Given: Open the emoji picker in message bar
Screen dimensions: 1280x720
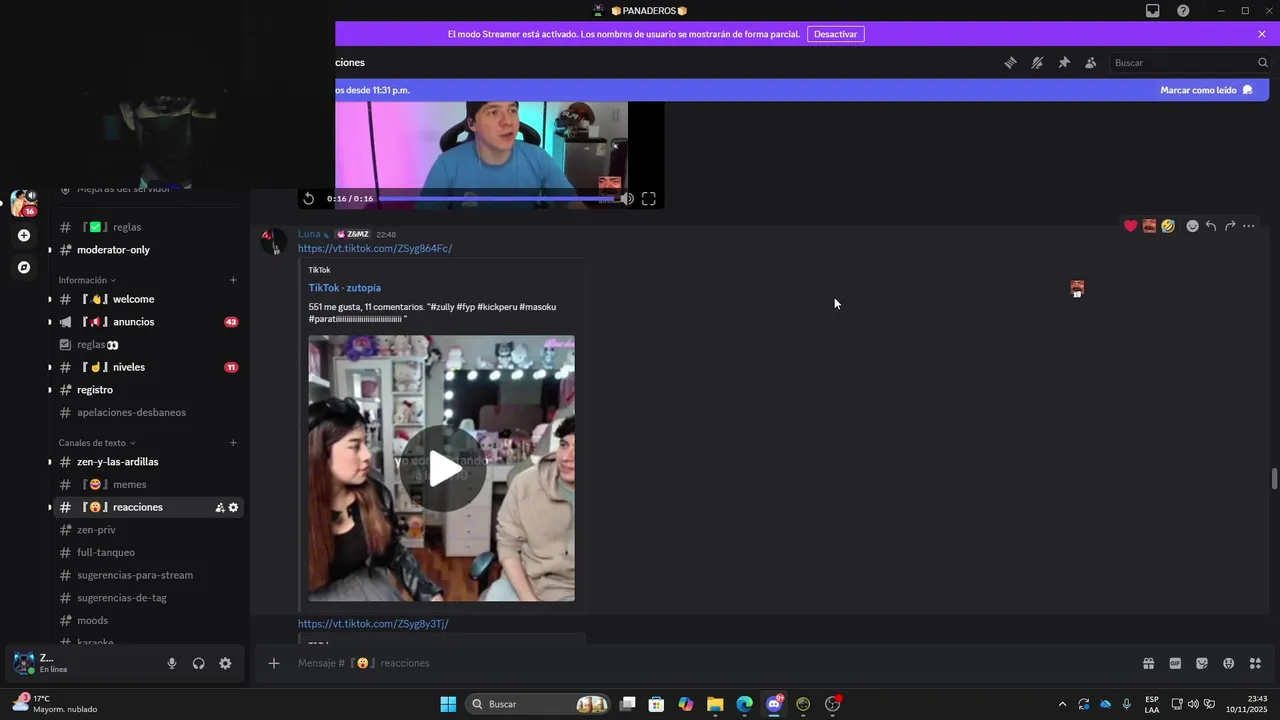Looking at the screenshot, I should (x=1228, y=663).
